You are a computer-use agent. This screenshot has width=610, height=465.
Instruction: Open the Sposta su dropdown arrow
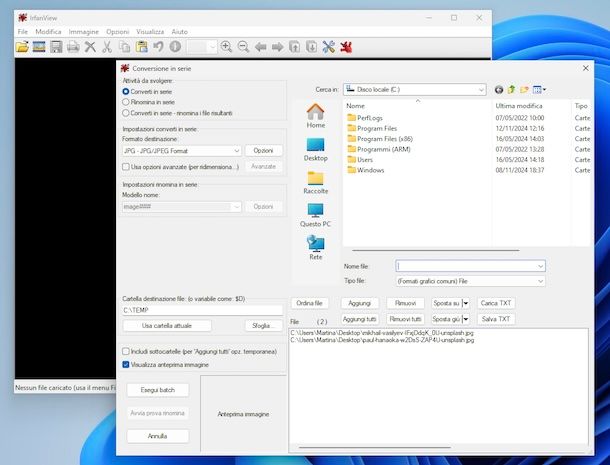pos(466,303)
